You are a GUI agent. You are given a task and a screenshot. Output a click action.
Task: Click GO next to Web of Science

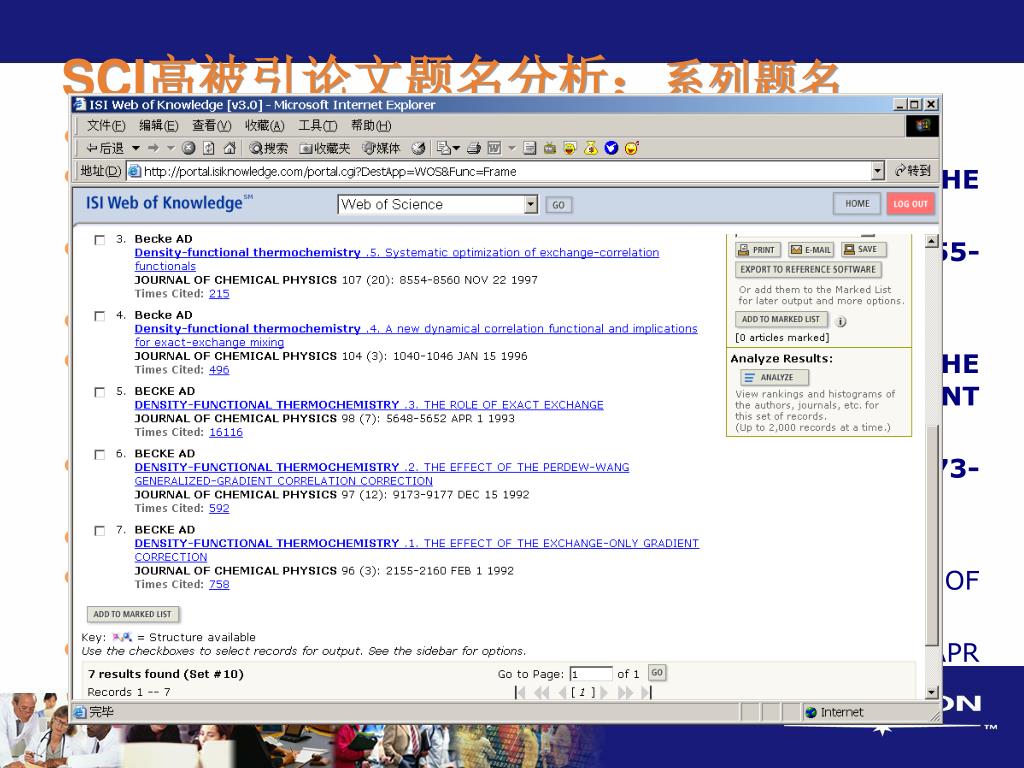click(558, 205)
